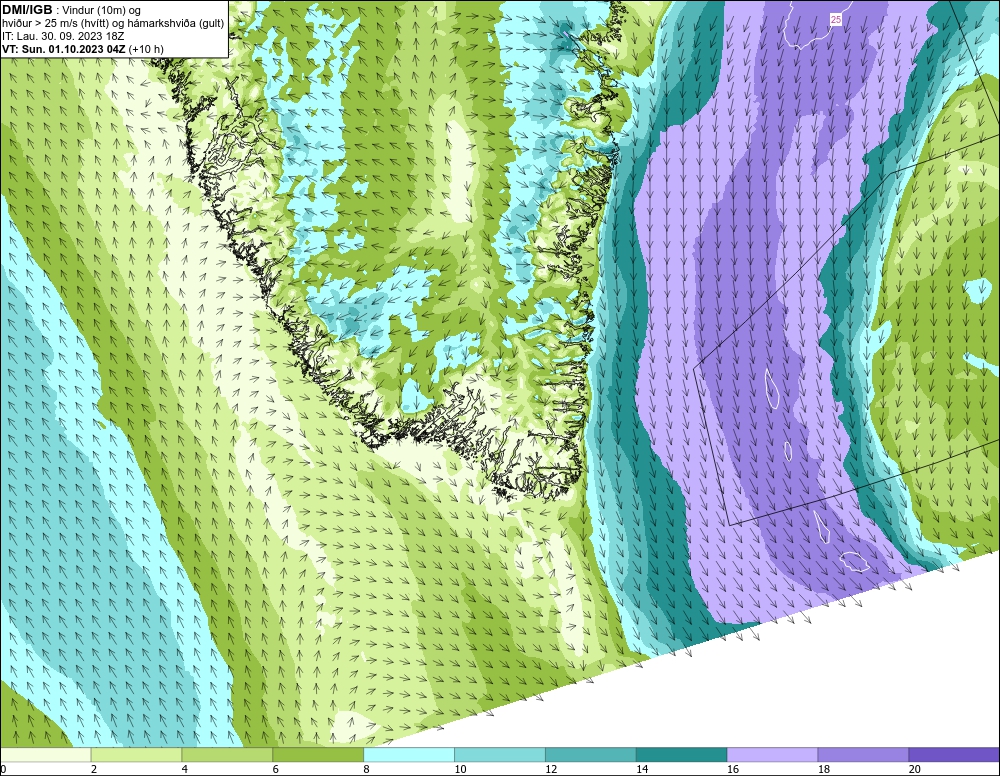Viewport: 1000px width, 776px height.
Task: Click the 18–20 m/s purple legend swatch
Action: [864, 755]
